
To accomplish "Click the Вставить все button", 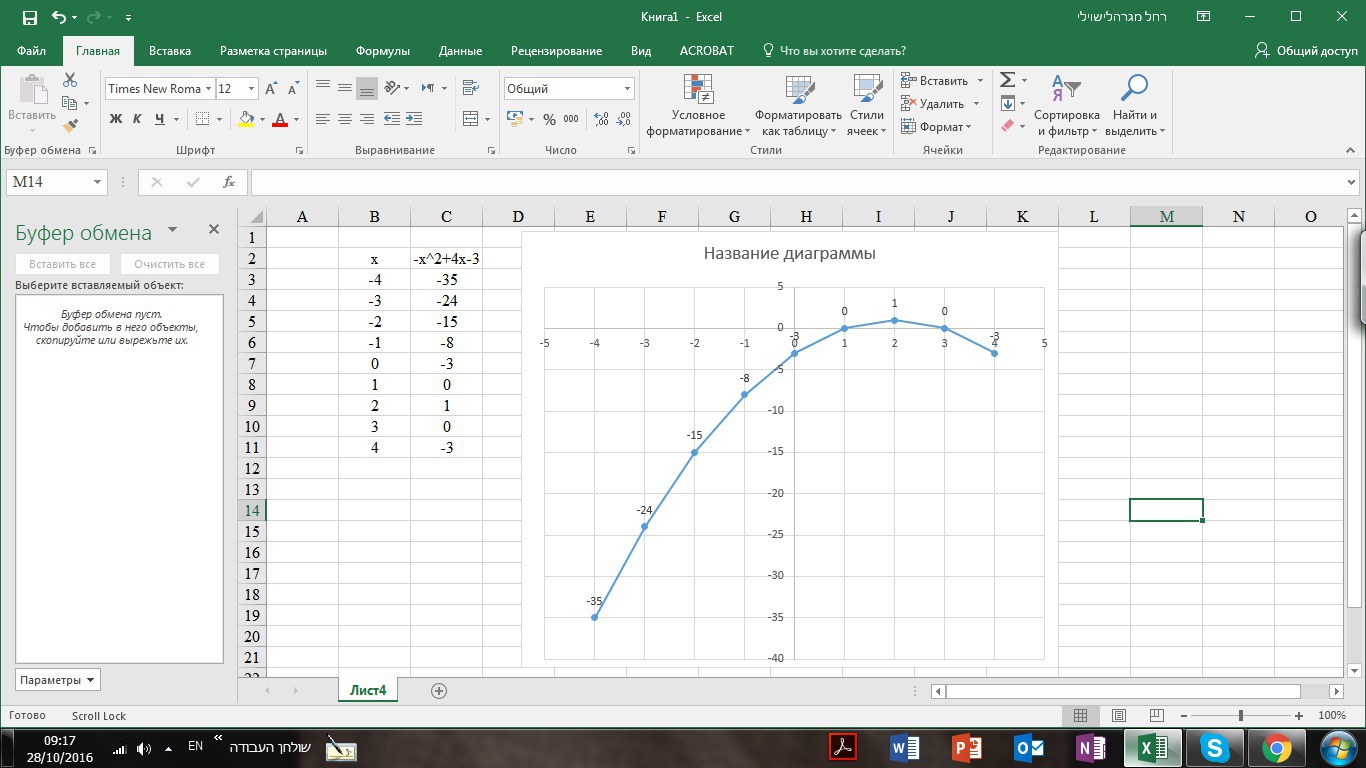I will (x=63, y=264).
